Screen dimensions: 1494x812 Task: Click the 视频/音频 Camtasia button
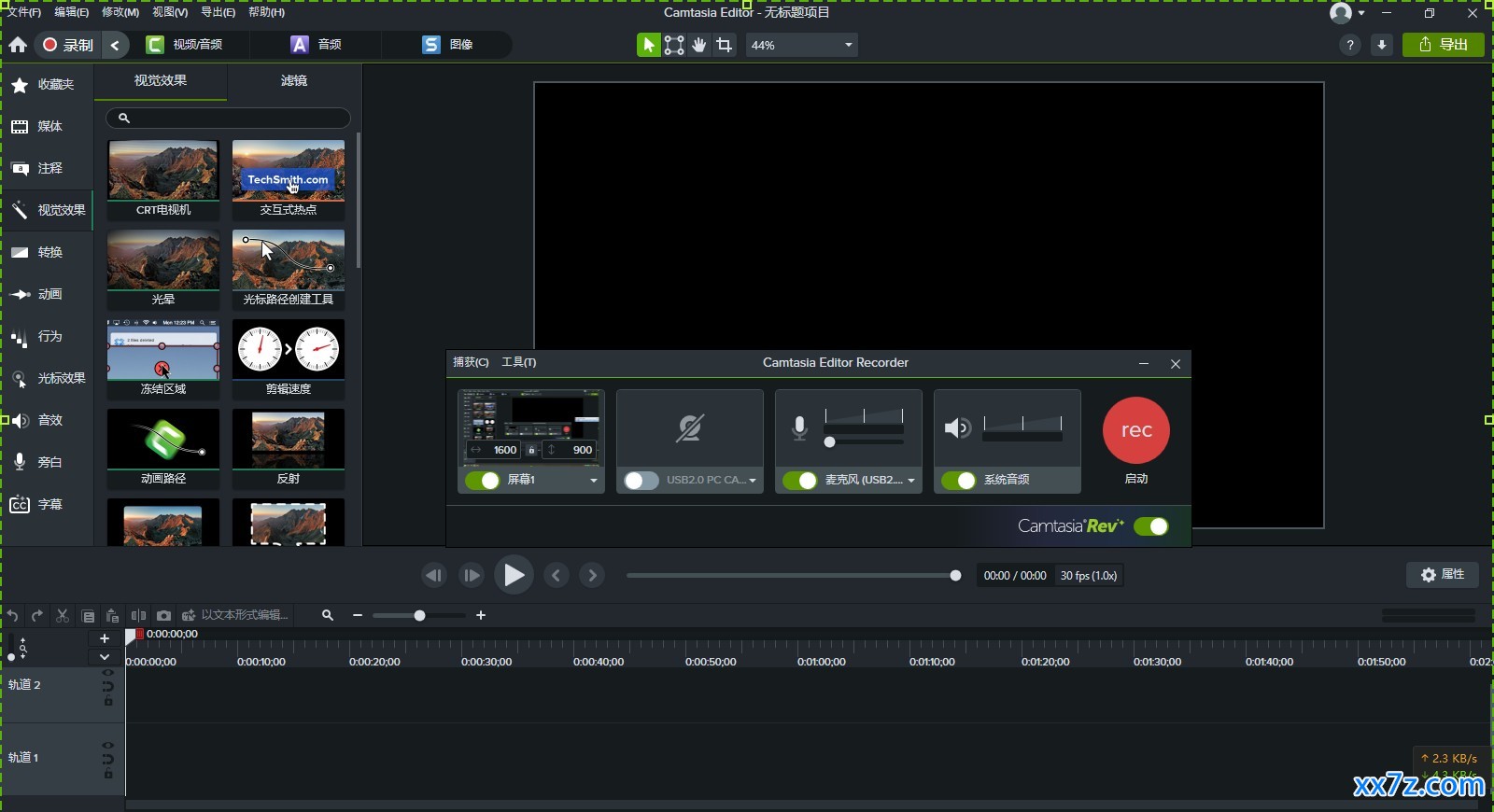(185, 45)
